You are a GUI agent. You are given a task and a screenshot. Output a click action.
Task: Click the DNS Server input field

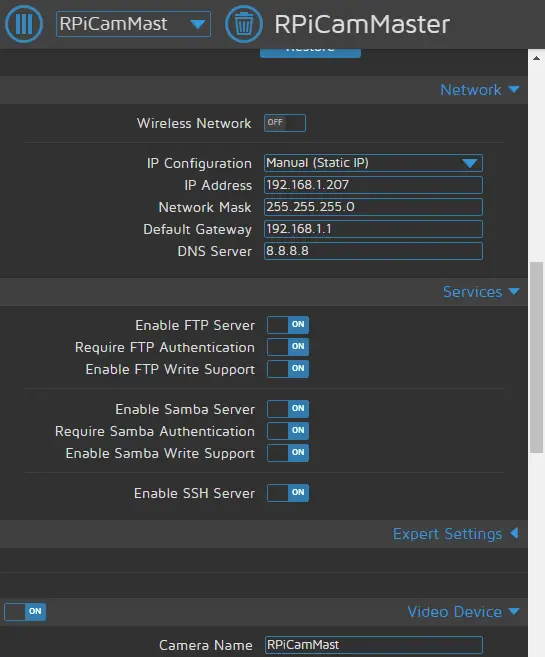click(x=373, y=251)
